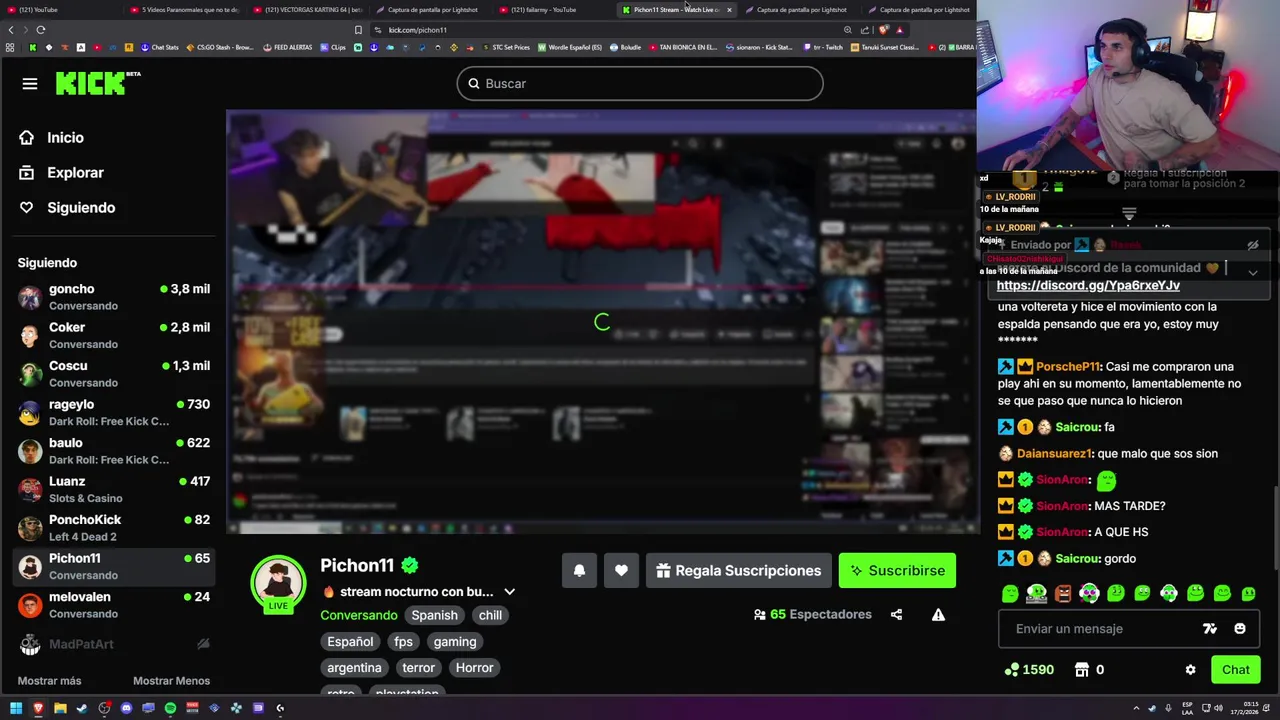Select the gaming tag

455,642
